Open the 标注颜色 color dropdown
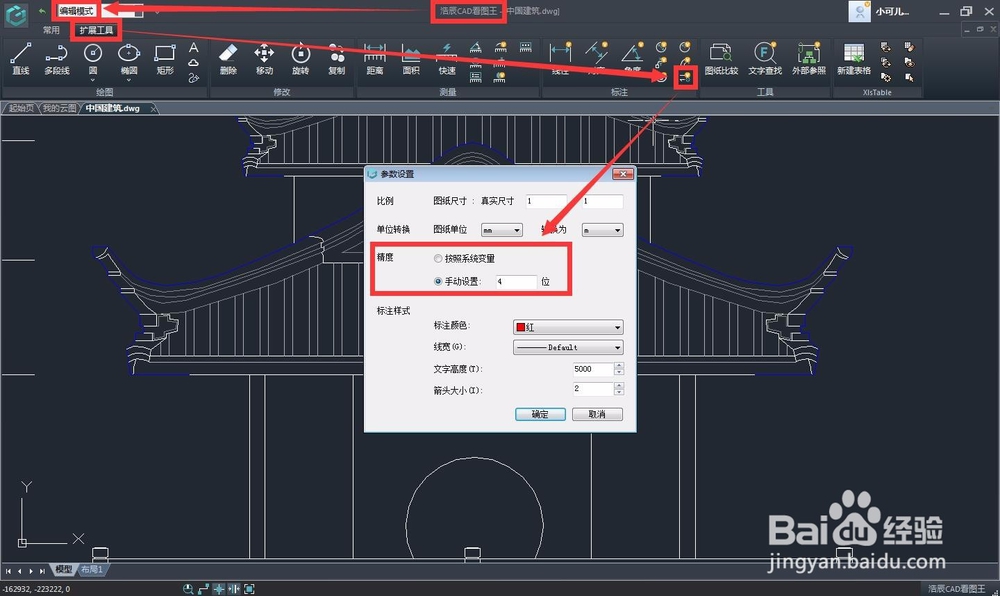The width and height of the screenshot is (1000, 596). (x=568, y=327)
